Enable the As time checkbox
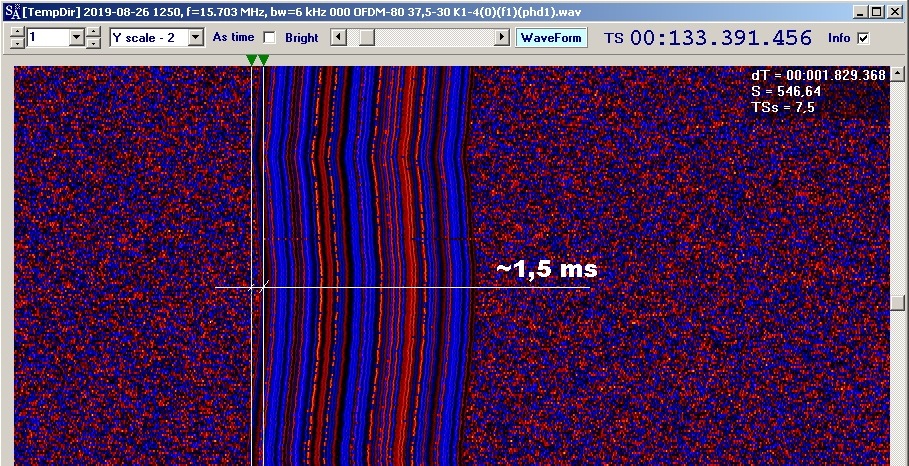 [x=269, y=38]
